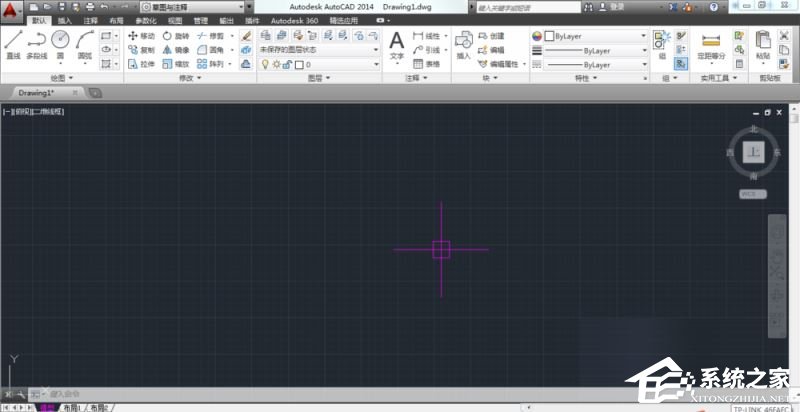The image size is (800, 412).
Task: Toggle the layer on/off lightbulb icon
Action: pyautogui.click(x=265, y=64)
